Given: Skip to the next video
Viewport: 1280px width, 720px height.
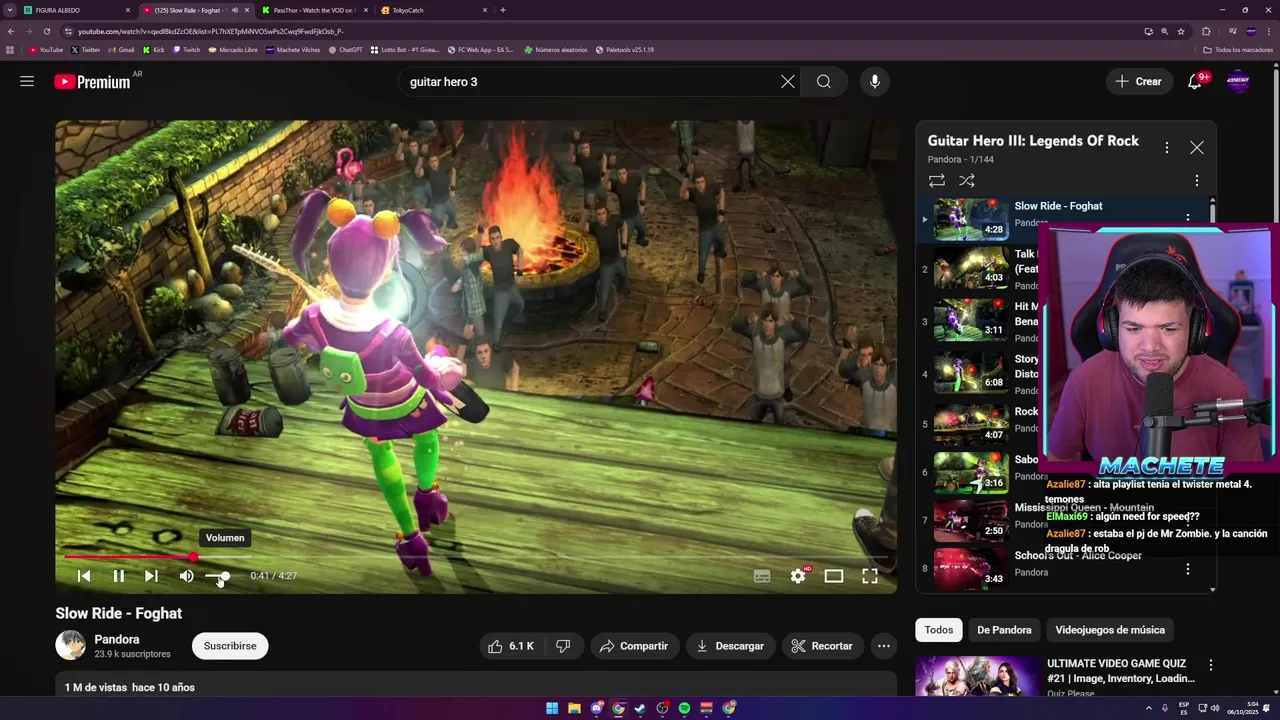Looking at the screenshot, I should point(151,576).
